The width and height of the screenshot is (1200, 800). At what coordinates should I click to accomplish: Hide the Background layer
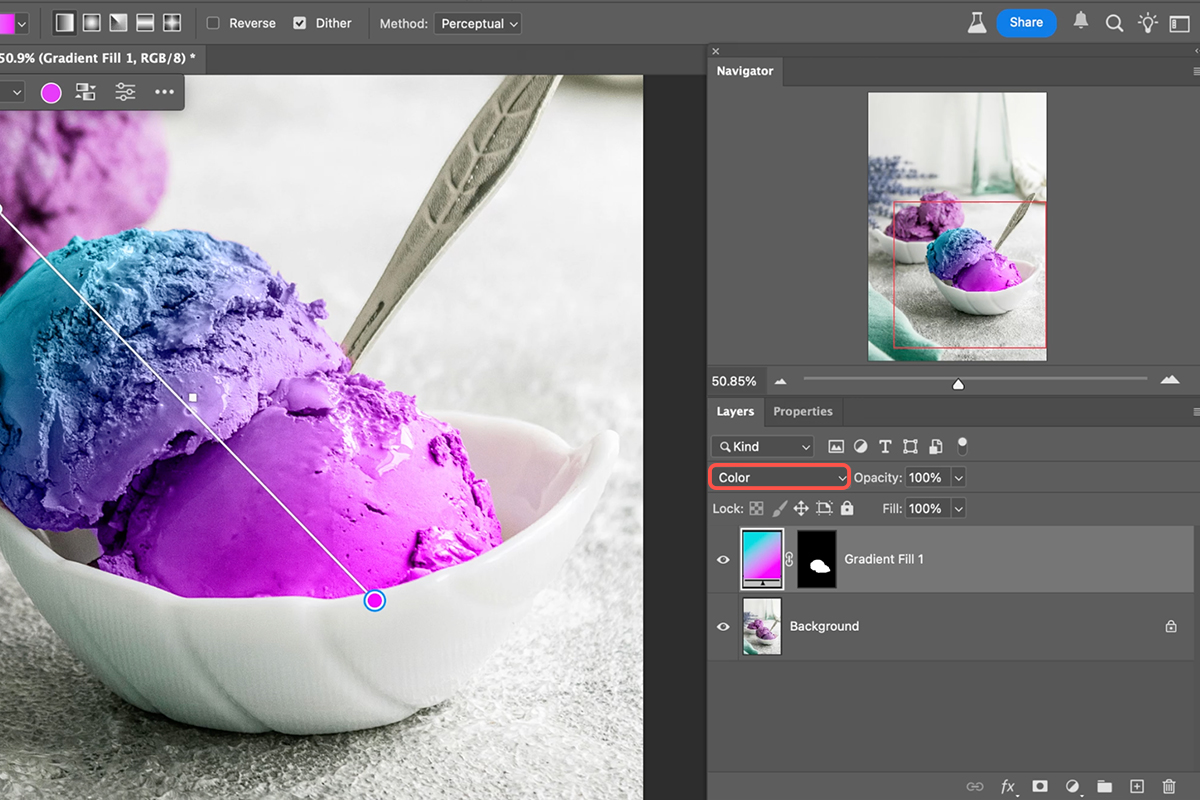723,626
